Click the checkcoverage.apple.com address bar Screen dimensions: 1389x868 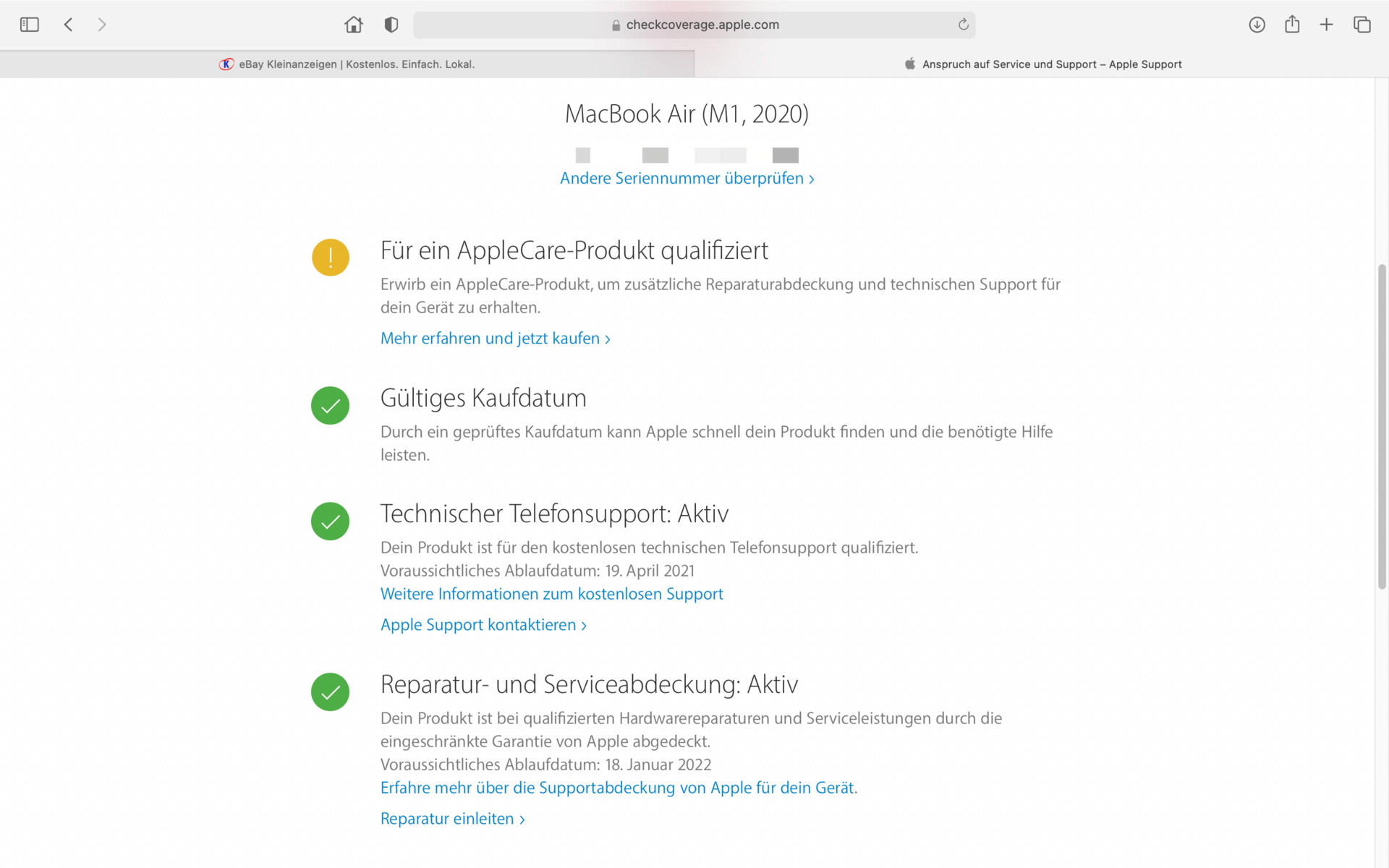(x=694, y=25)
